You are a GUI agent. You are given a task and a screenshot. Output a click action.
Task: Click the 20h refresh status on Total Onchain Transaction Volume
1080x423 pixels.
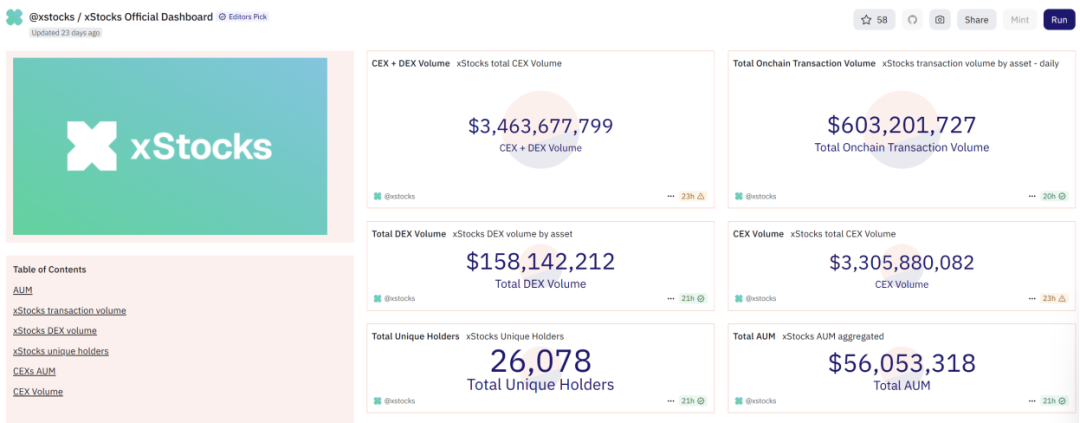(1054, 197)
